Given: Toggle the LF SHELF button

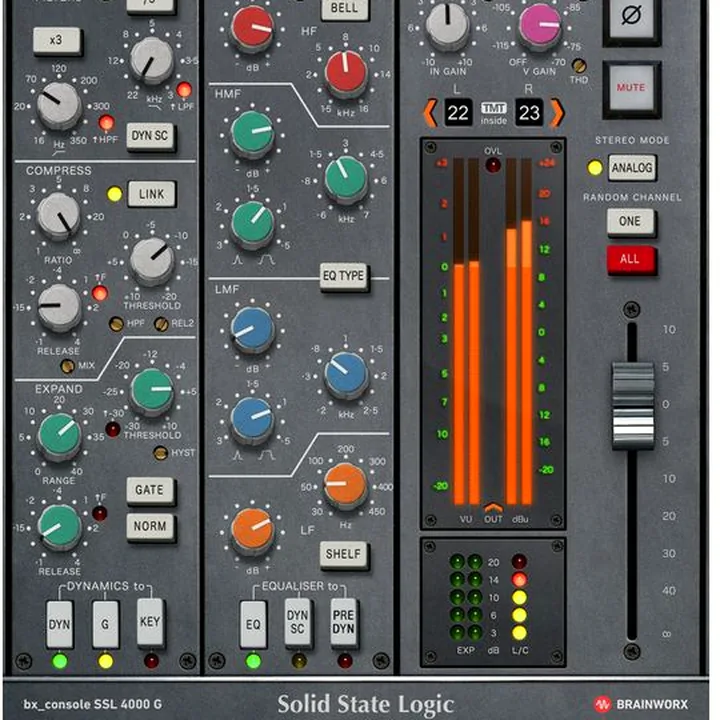Looking at the screenshot, I should click(343, 554).
